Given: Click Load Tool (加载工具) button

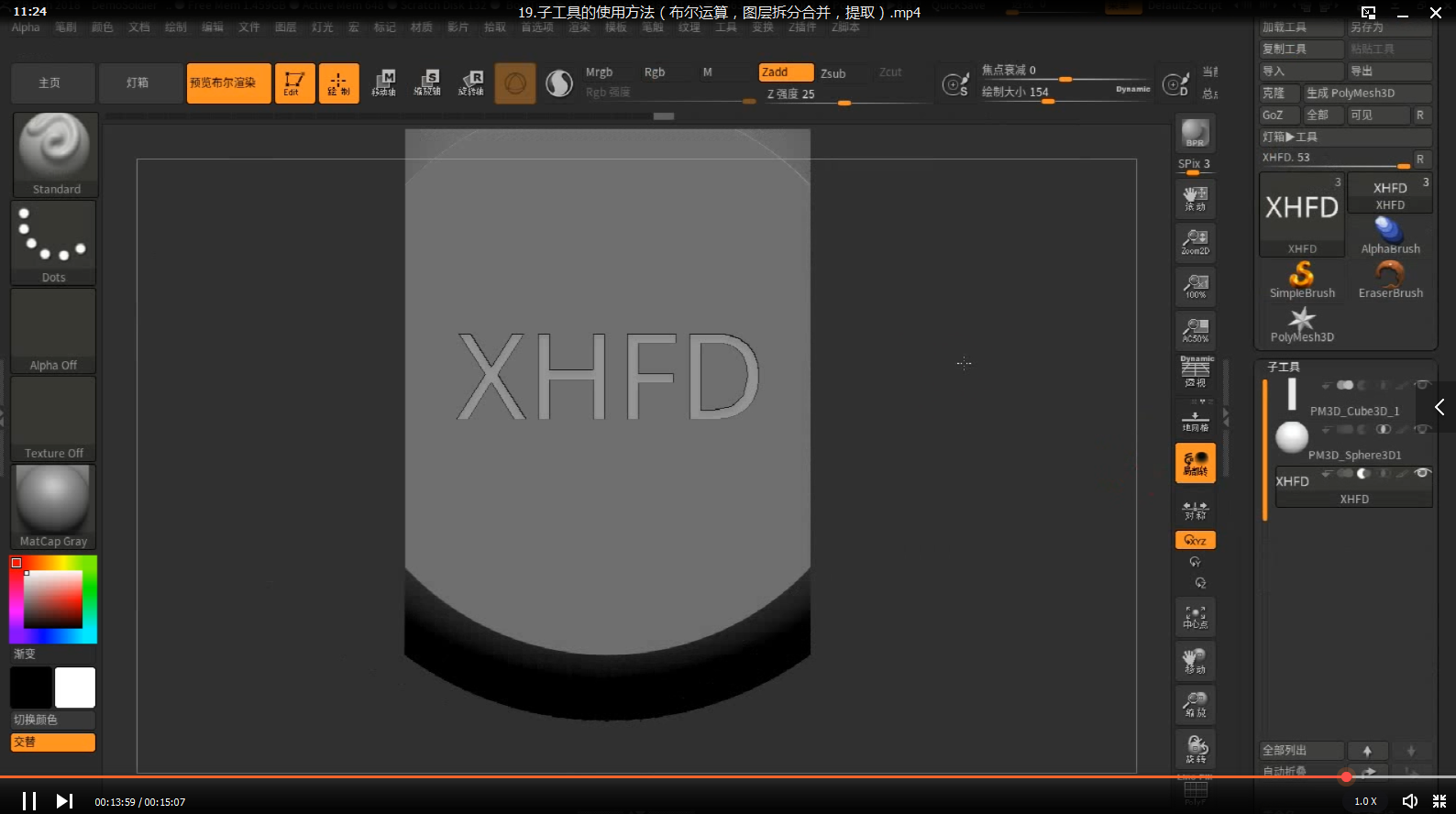Looking at the screenshot, I should [x=1302, y=27].
